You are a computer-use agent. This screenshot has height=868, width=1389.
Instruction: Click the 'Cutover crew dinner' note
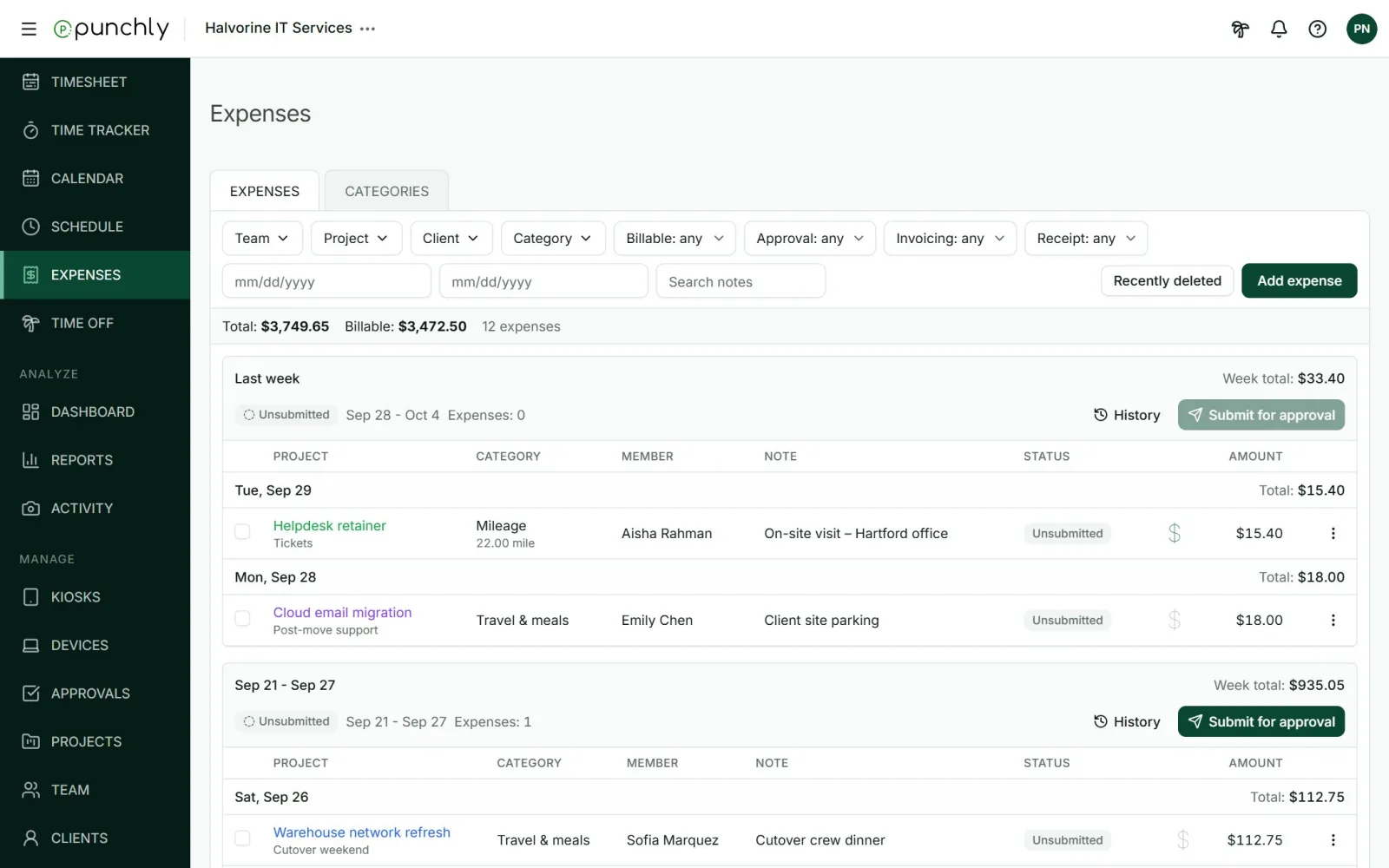pyautogui.click(x=820, y=839)
